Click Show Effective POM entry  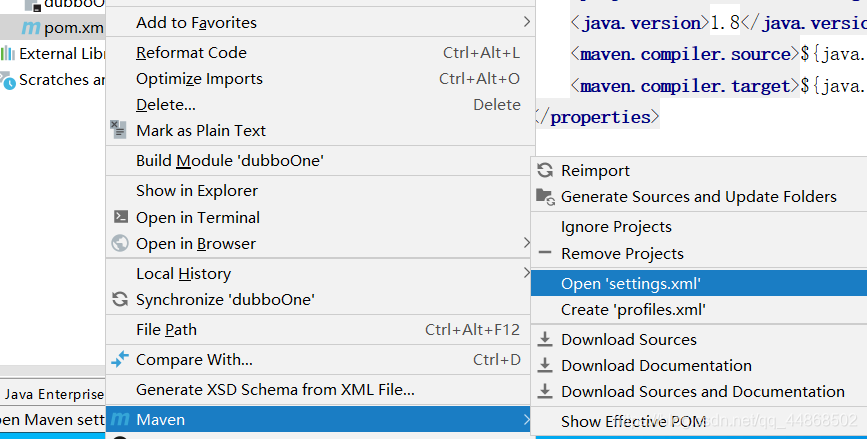[x=634, y=422]
